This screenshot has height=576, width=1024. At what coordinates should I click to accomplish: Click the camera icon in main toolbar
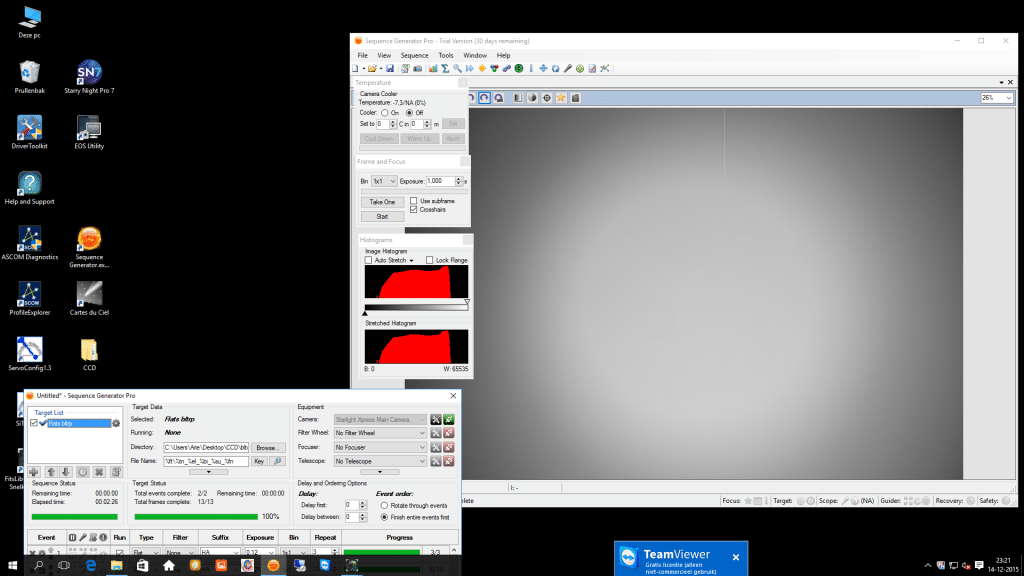[x=418, y=69]
